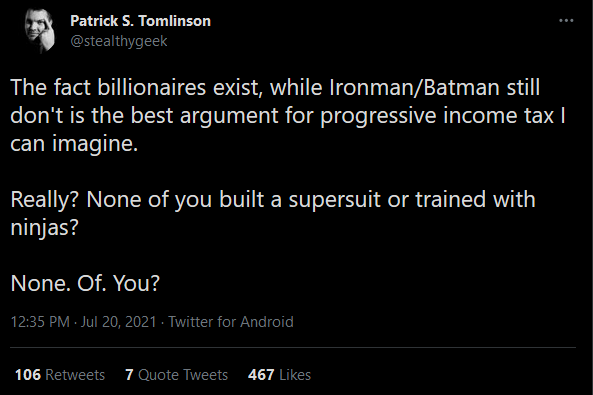View the Retweets list
The image size is (593, 395).
pyautogui.click(x=60, y=375)
